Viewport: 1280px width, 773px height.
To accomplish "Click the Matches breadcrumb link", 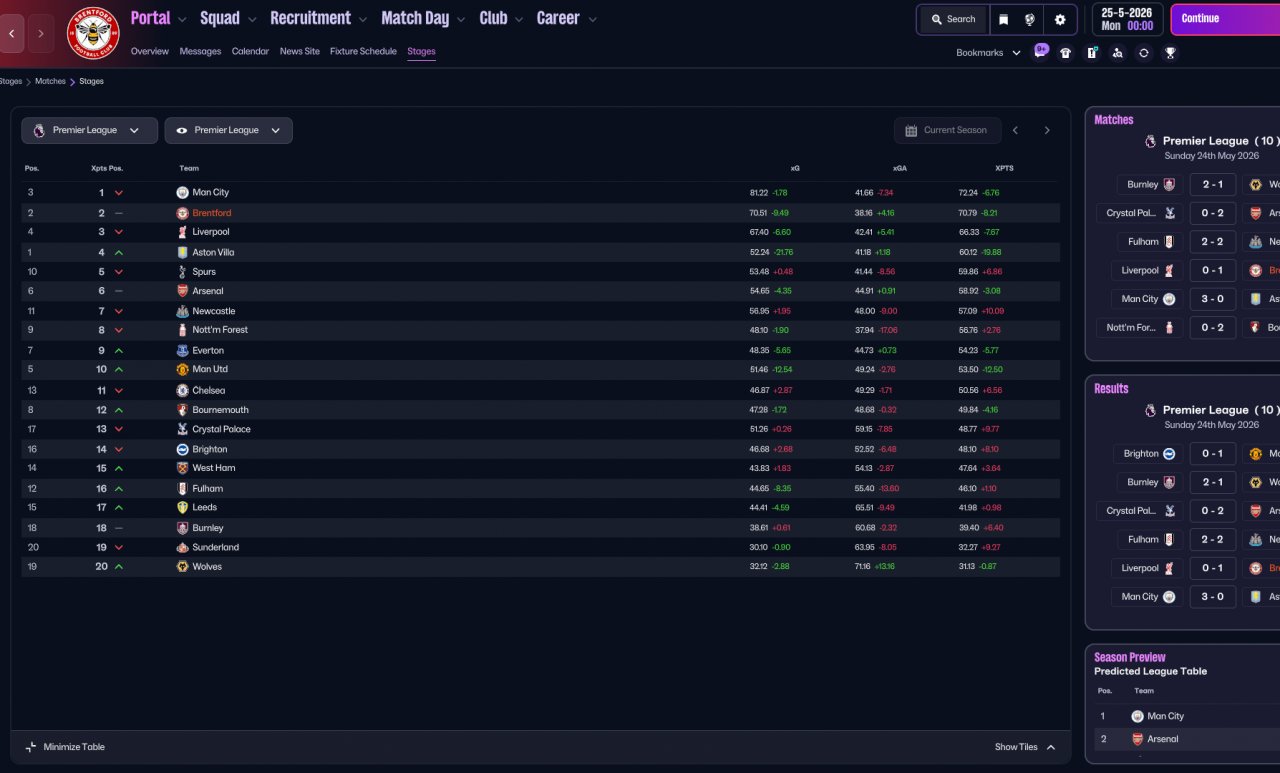I will 50,81.
